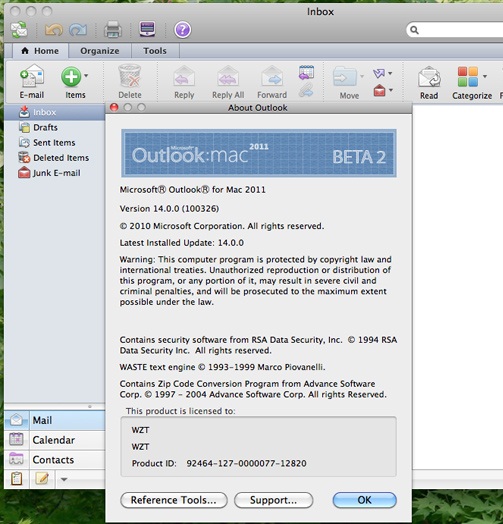Open the Move dropdown arrow

362,77
